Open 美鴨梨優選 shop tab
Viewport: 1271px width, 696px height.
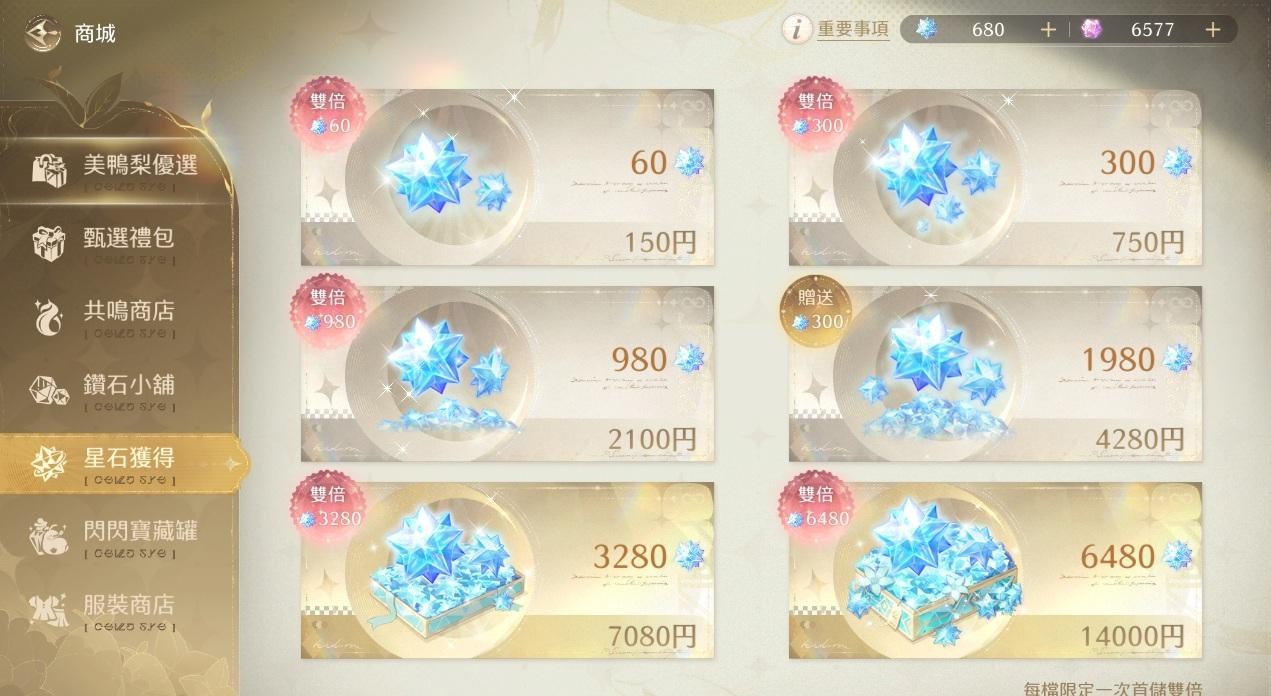(116, 170)
